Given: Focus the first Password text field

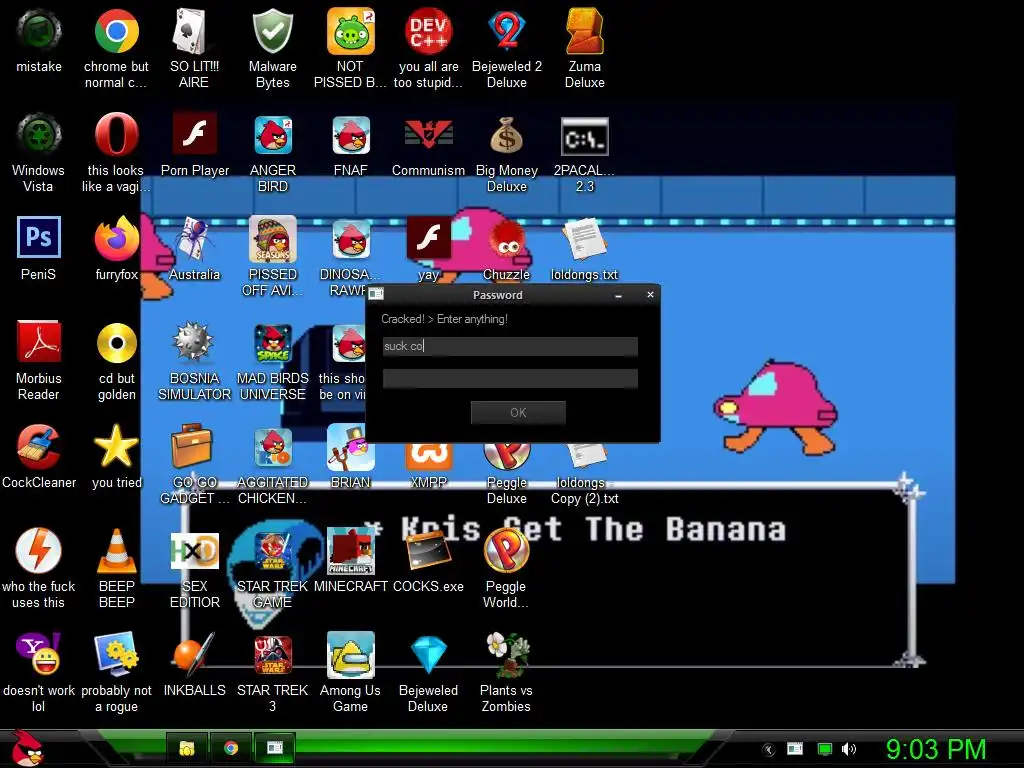Looking at the screenshot, I should click(x=510, y=346).
